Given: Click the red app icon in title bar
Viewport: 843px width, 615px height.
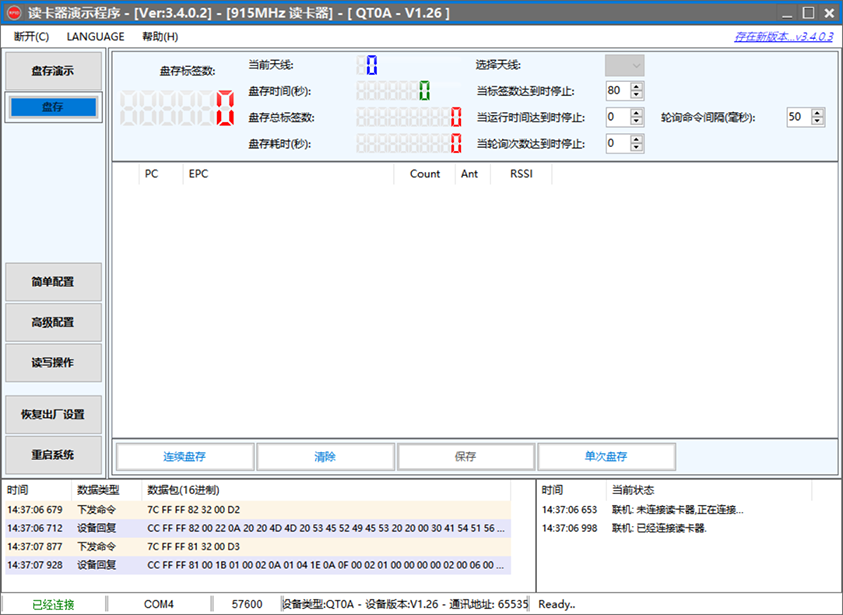Looking at the screenshot, I should tap(14, 13).
